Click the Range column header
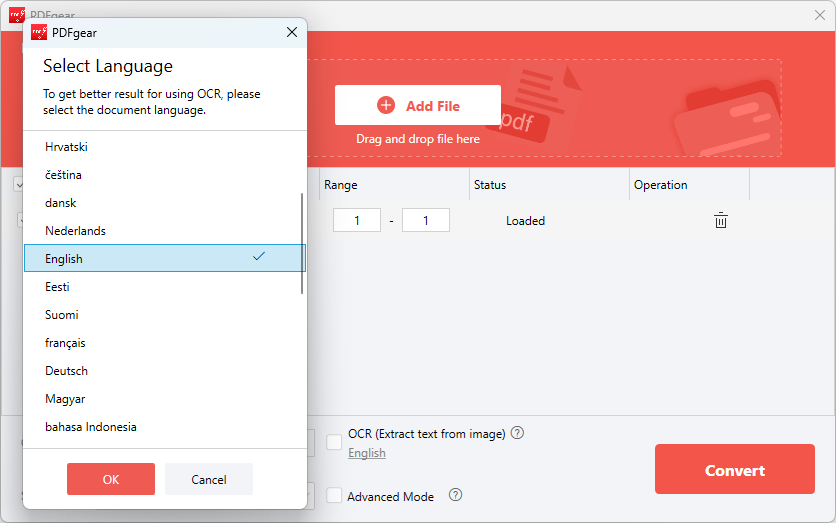This screenshot has height=523, width=836. tap(395, 184)
